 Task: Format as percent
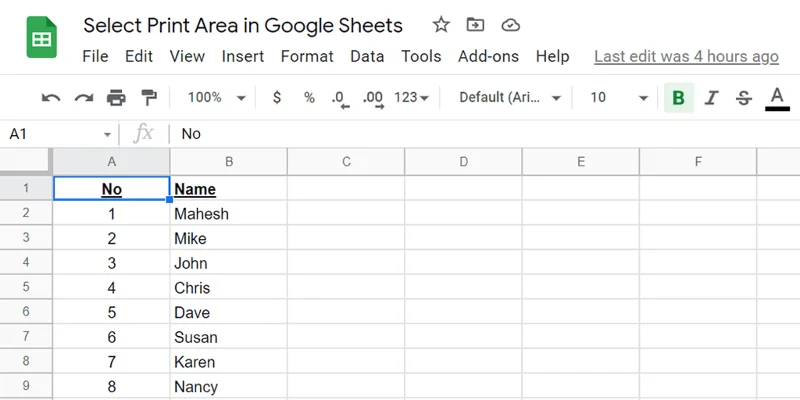(x=309, y=97)
